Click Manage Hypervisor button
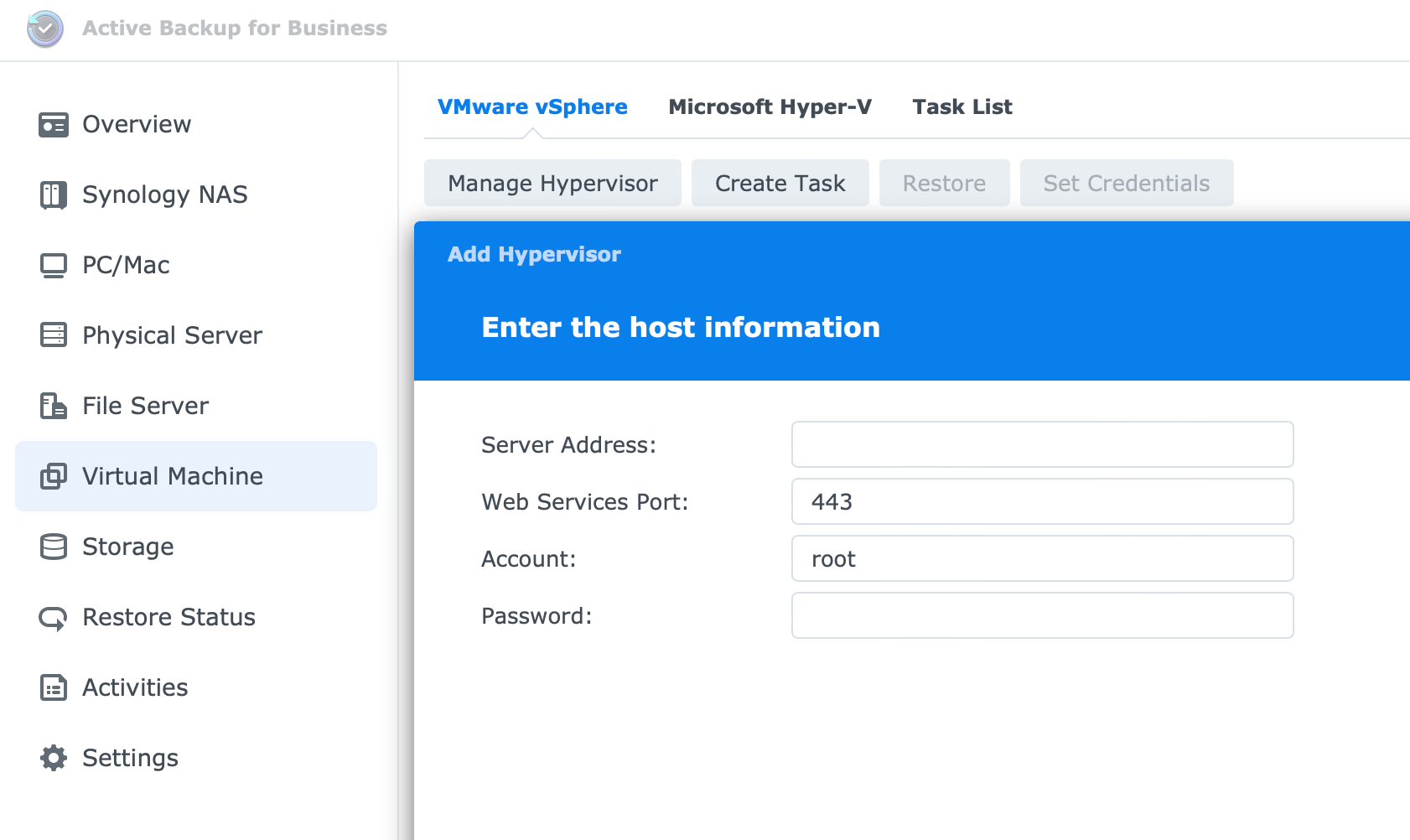Screen dimensions: 1410x840 tap(552, 183)
